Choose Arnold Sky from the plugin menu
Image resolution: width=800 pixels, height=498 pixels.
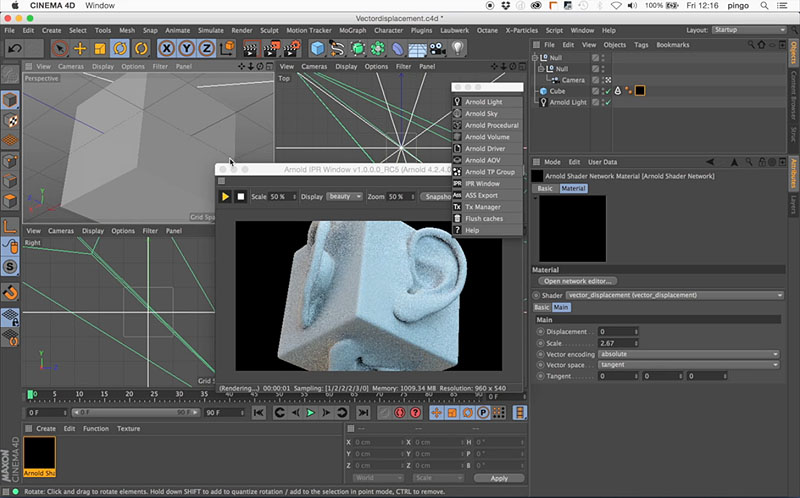tap(483, 114)
